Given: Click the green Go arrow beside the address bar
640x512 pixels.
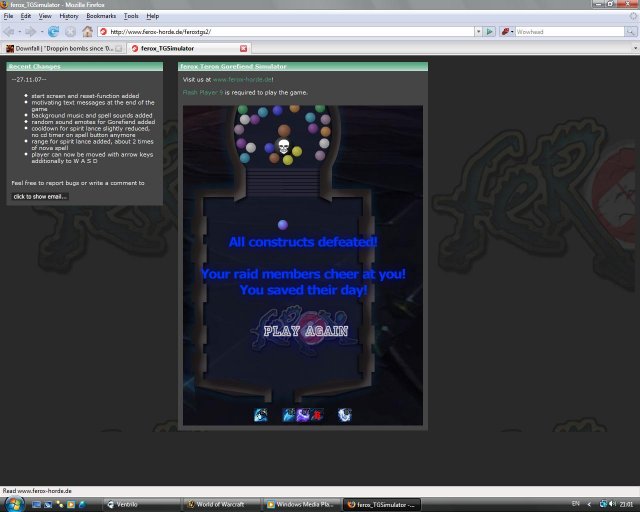Looking at the screenshot, I should tap(489, 31).
